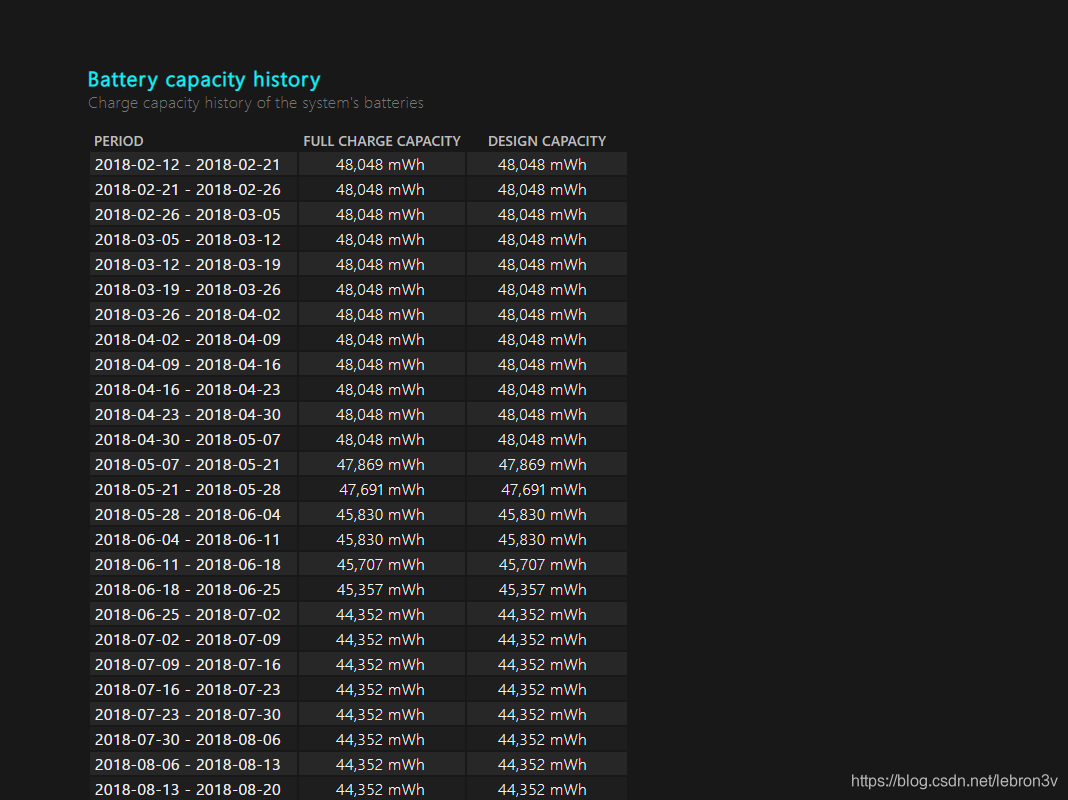
Task: Select the period 2018-05-28 - 2018-06-04 cell
Action: coord(188,515)
